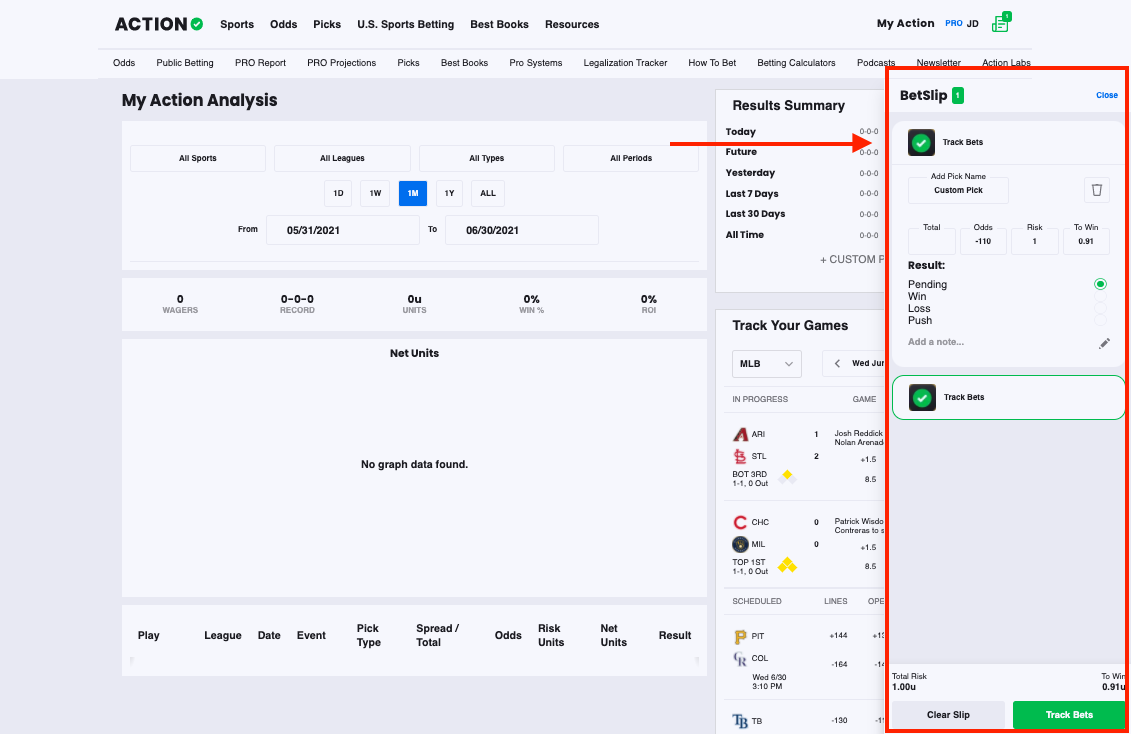Click the Arizona Diamondbacks team logo
This screenshot has width=1131, height=734.
click(740, 435)
